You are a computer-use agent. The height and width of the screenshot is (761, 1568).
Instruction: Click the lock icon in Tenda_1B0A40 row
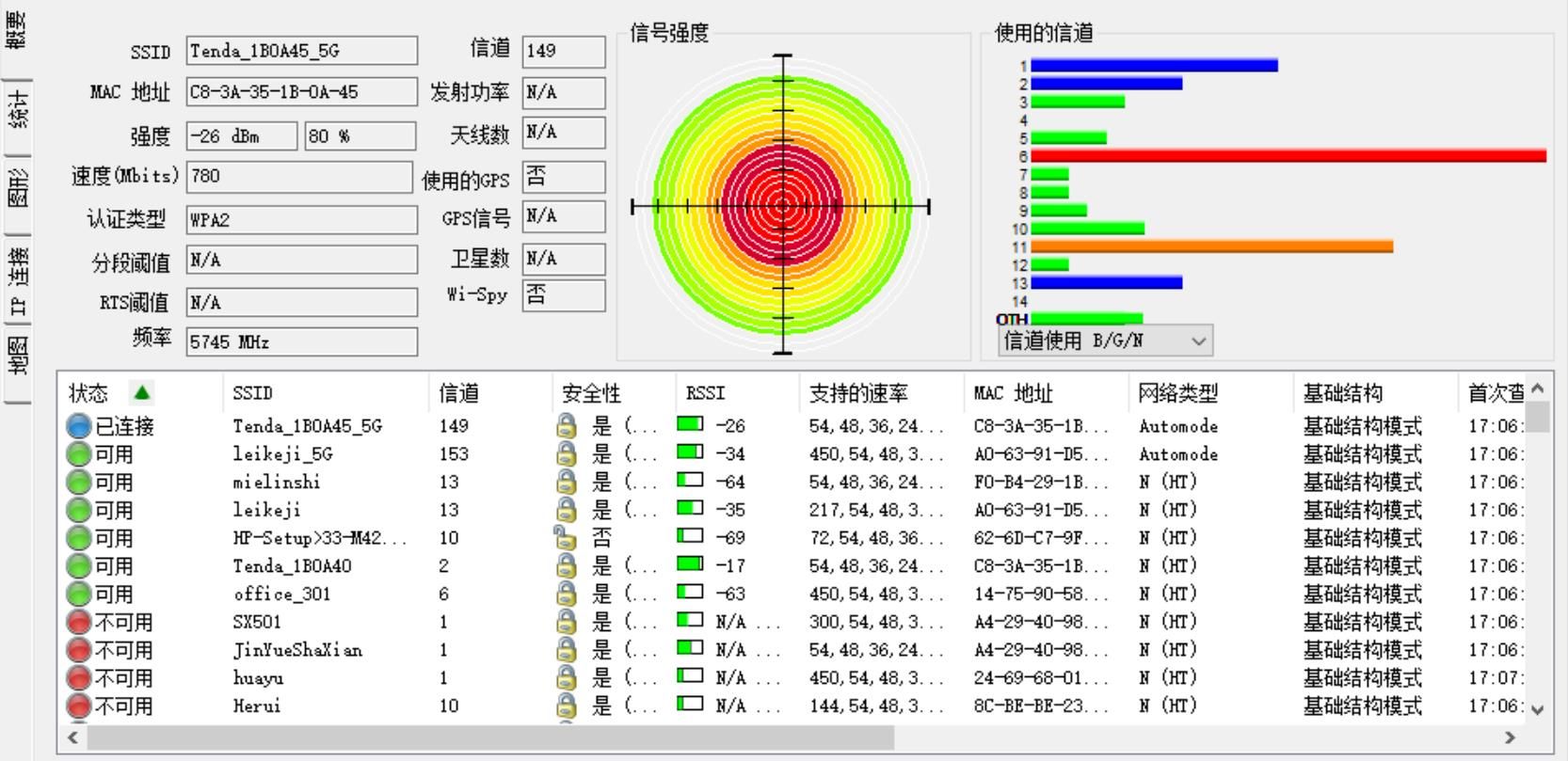(x=566, y=566)
